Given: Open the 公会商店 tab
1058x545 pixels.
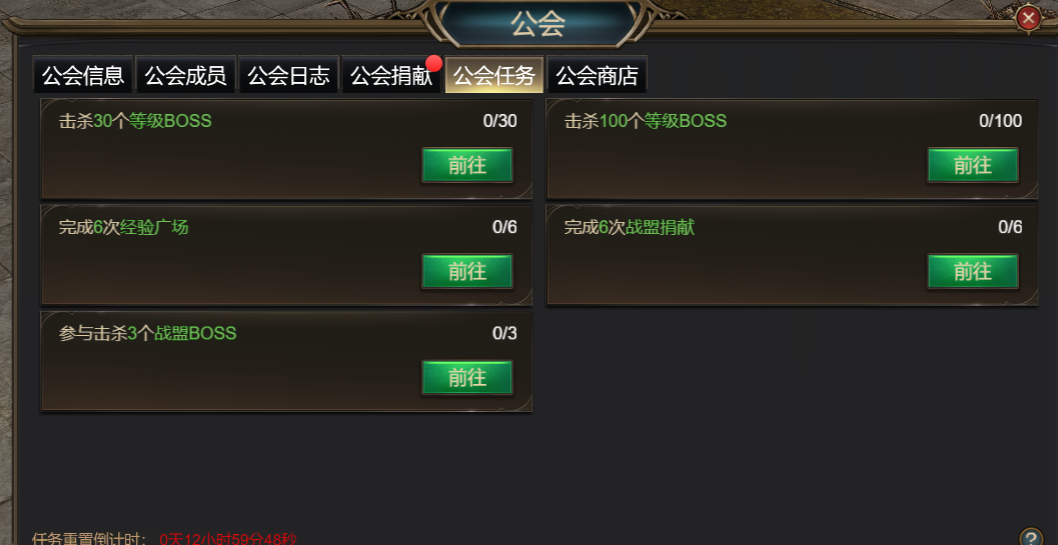Looking at the screenshot, I should click(596, 76).
